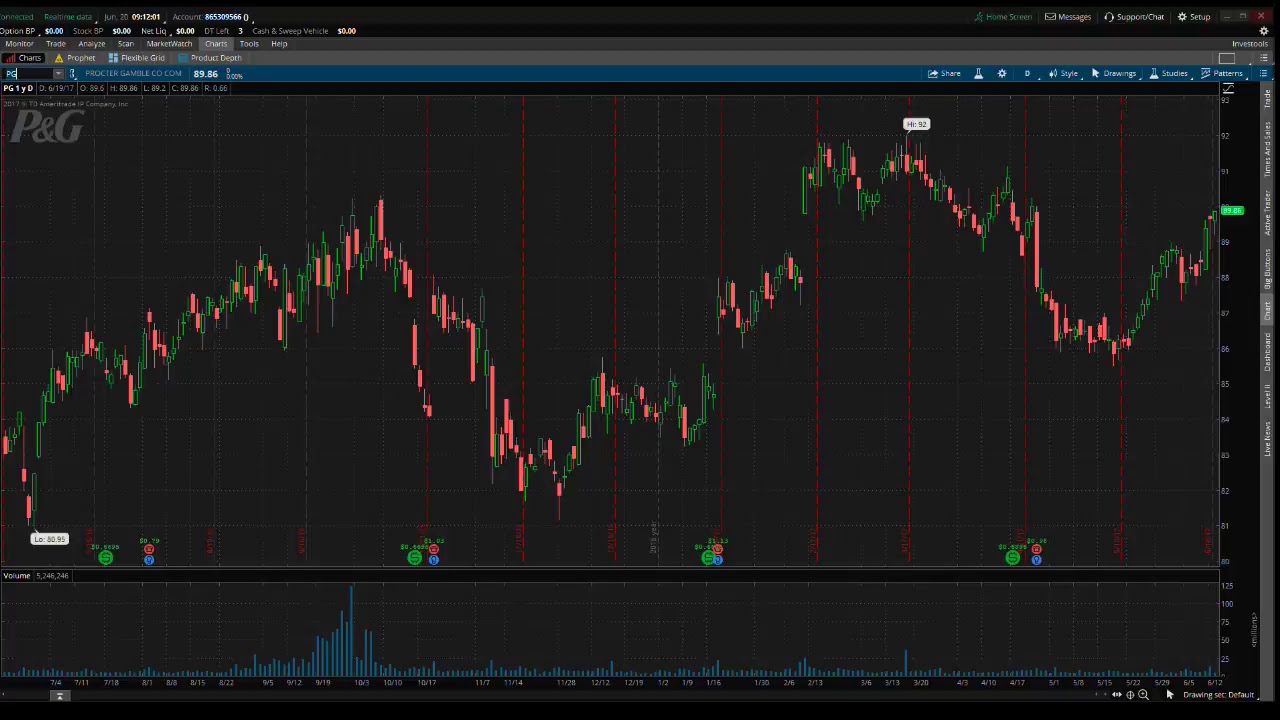1280x720 pixels.
Task: Open the Flexible Grid sub-tab
Action: pos(136,58)
